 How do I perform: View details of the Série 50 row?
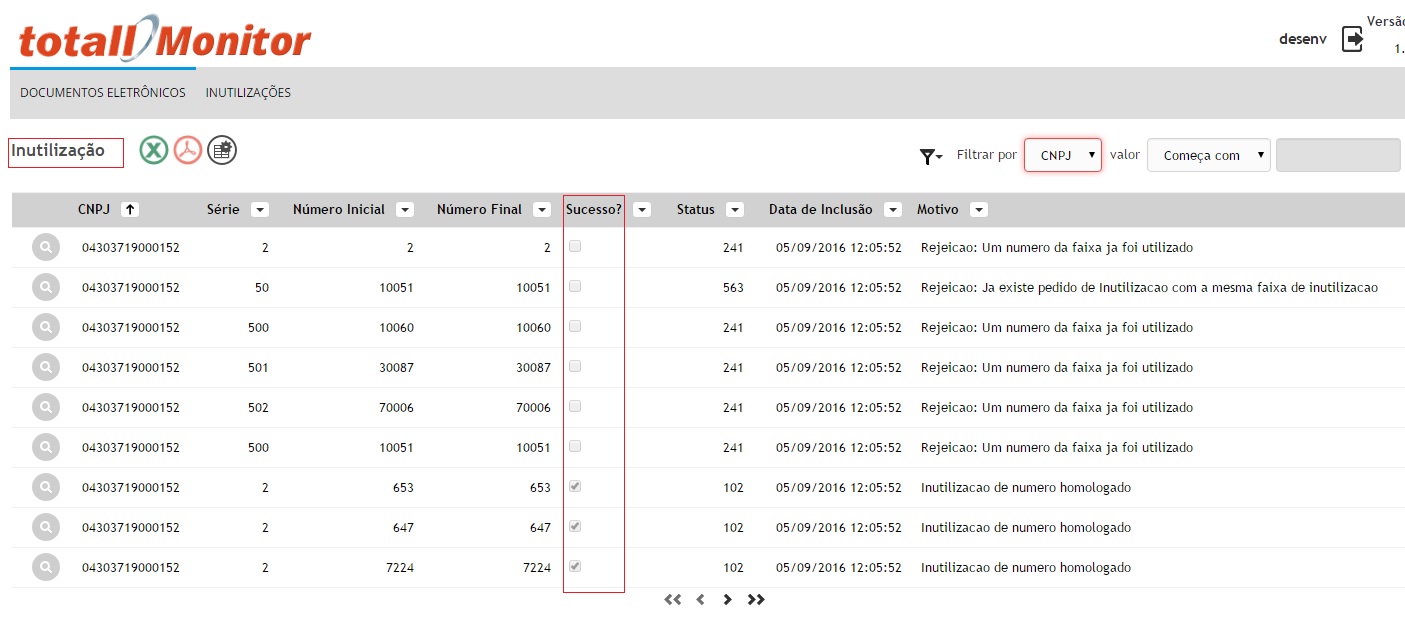[x=46, y=287]
